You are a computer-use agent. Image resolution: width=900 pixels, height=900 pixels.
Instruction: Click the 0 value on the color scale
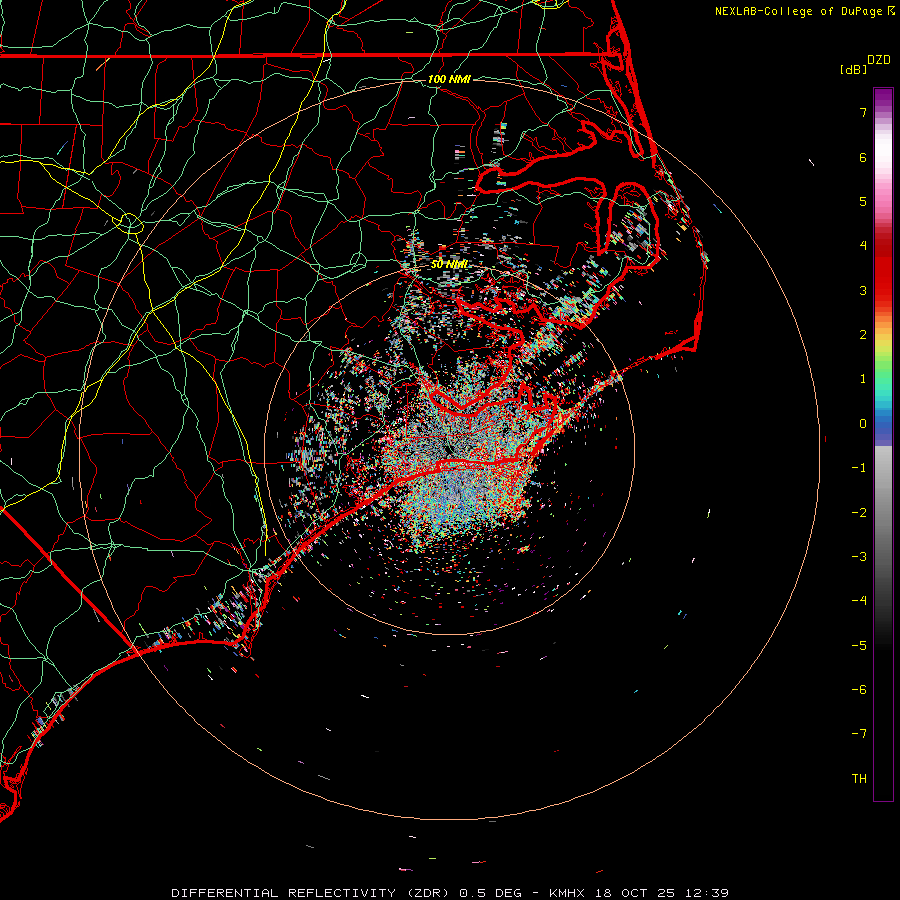click(x=863, y=424)
